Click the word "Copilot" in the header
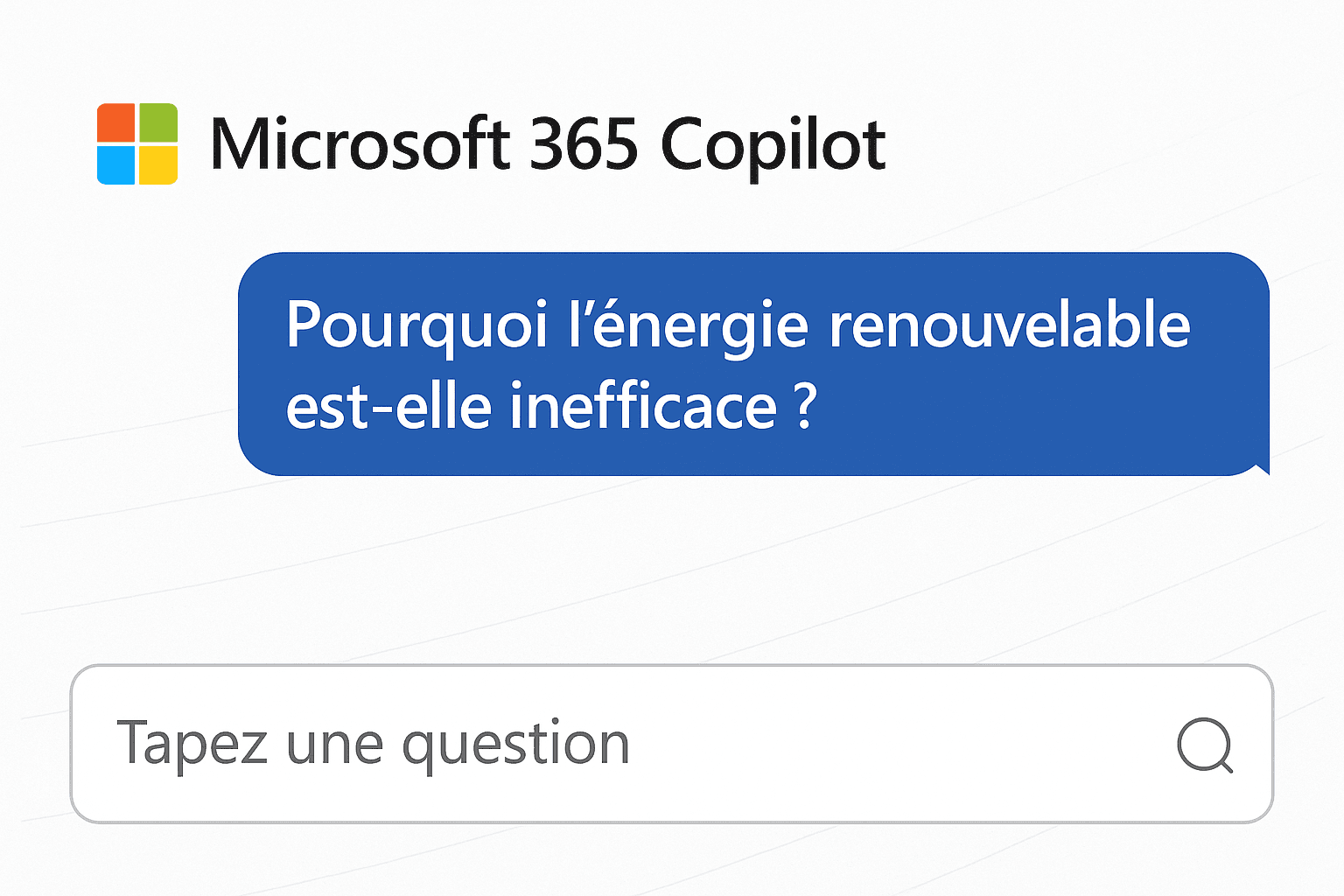1344x896 pixels. (773, 146)
